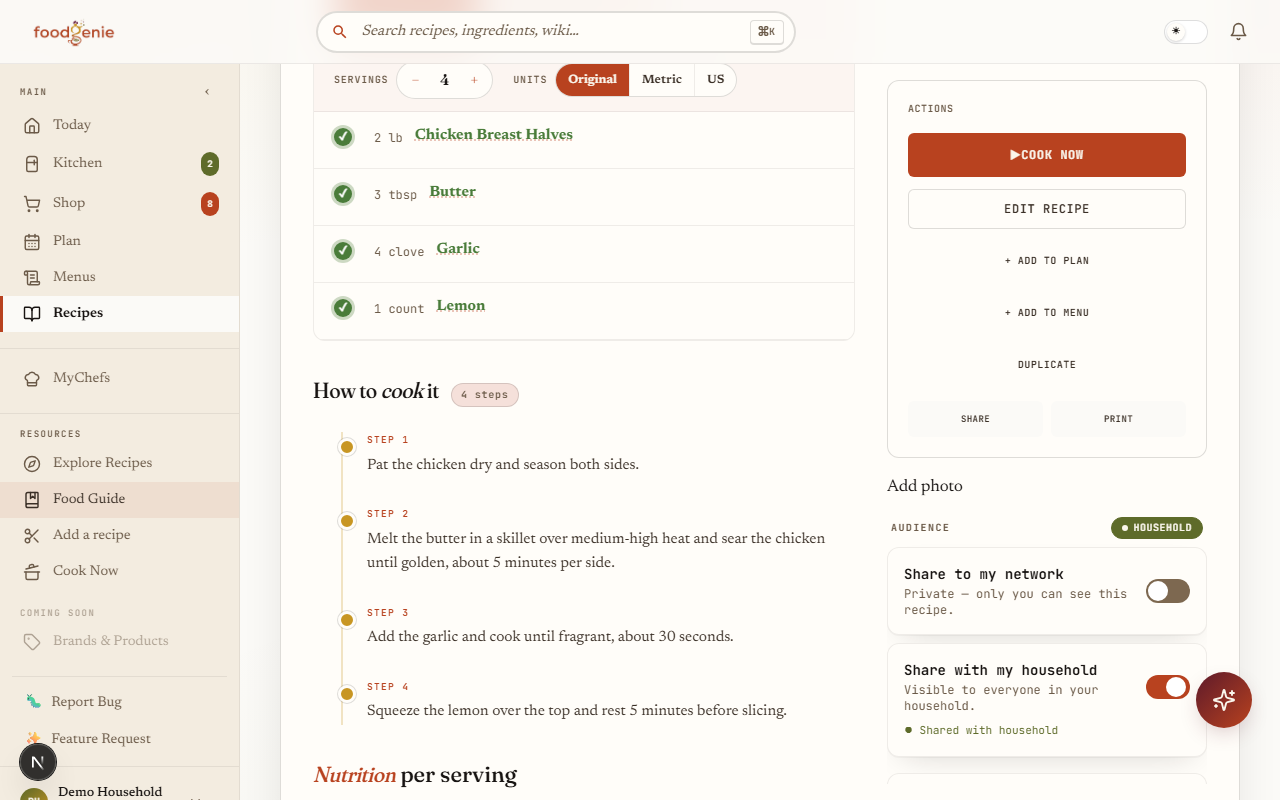The height and width of the screenshot is (800, 1280).
Task: Click the 4 steps pill label
Action: [485, 395]
